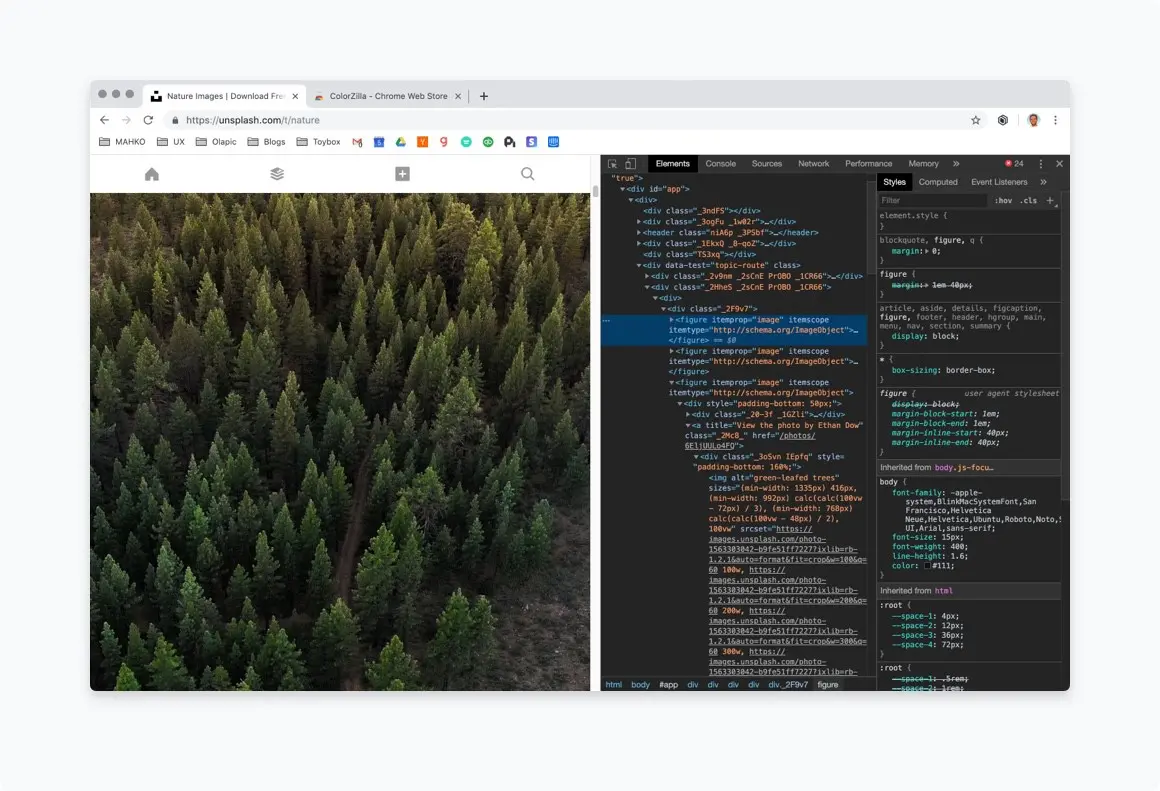Image resolution: width=1160 pixels, height=791 pixels.
Task: Open Unsplash collections via the stacked layers icon
Action: (276, 173)
